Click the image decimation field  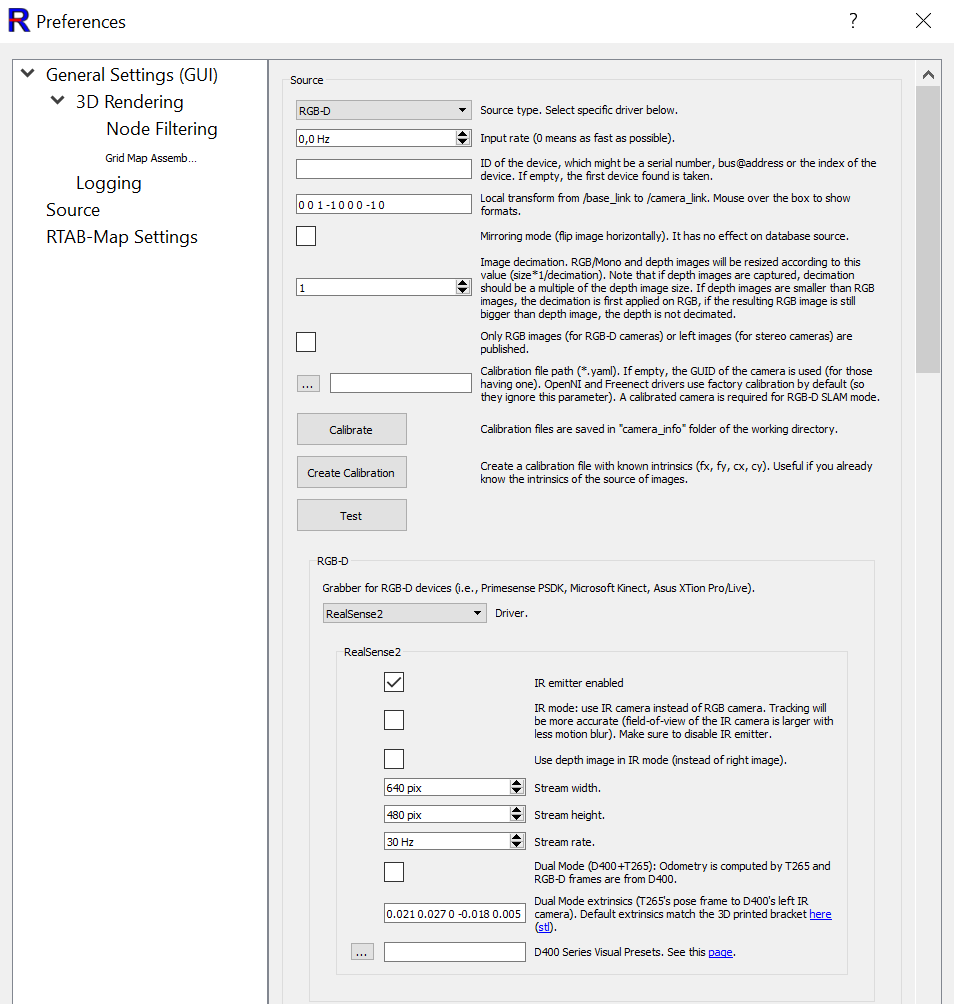[x=376, y=287]
